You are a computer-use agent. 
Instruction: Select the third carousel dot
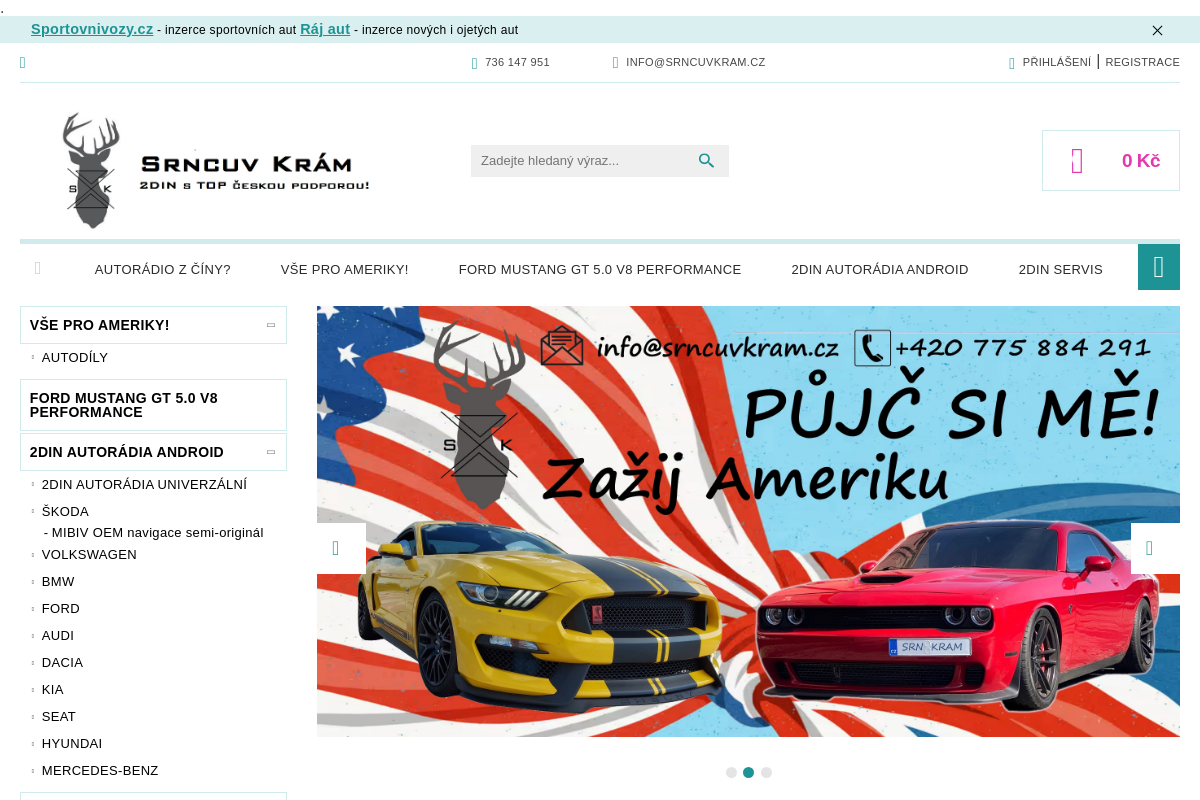[766, 772]
